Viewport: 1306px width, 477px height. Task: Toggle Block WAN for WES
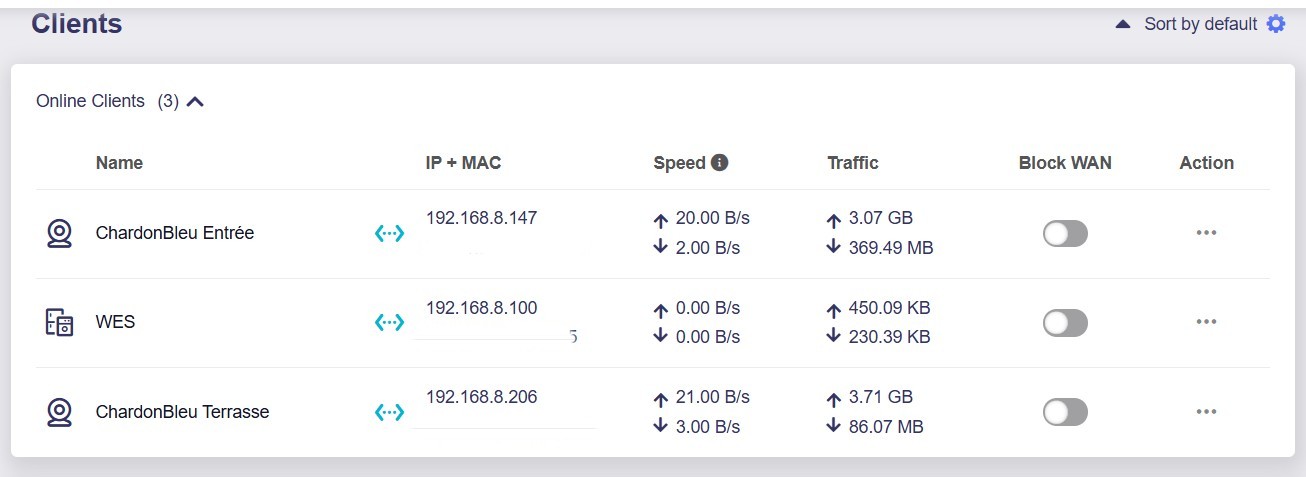1065,322
